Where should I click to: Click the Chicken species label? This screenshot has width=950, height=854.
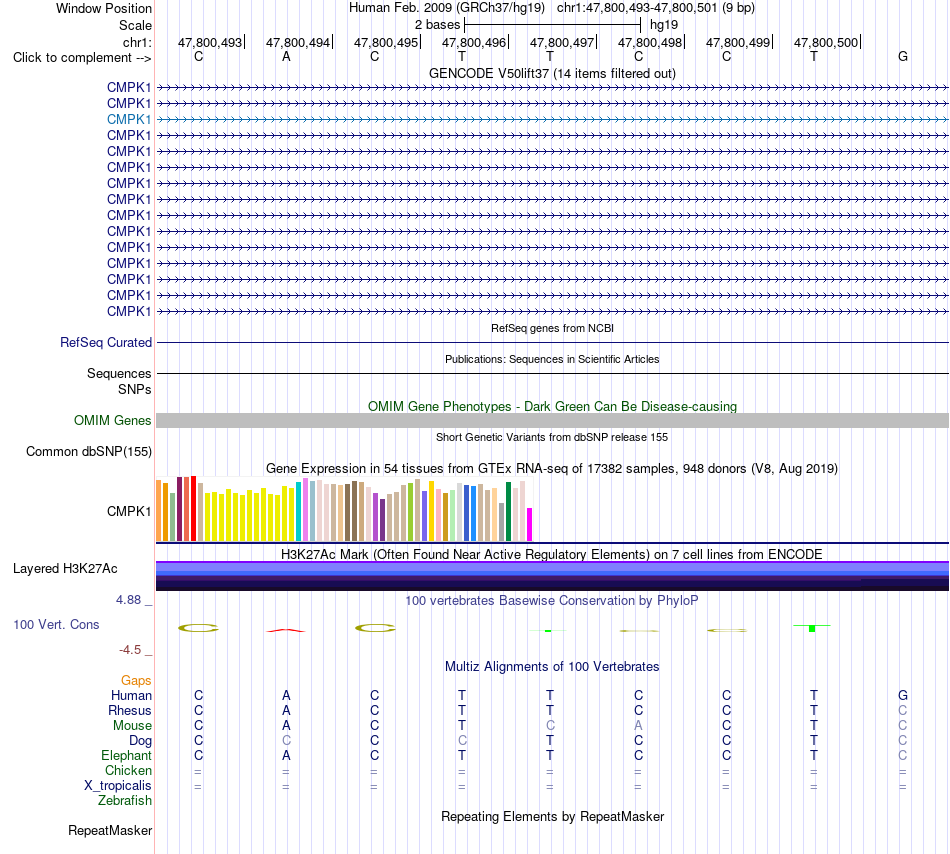pyautogui.click(x=128, y=770)
